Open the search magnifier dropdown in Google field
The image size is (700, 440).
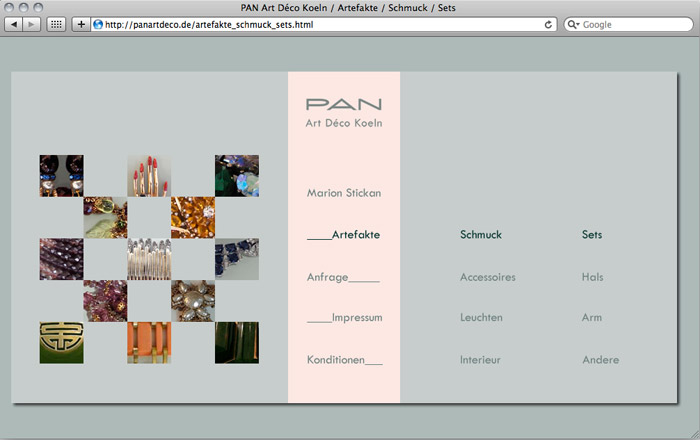(573, 25)
